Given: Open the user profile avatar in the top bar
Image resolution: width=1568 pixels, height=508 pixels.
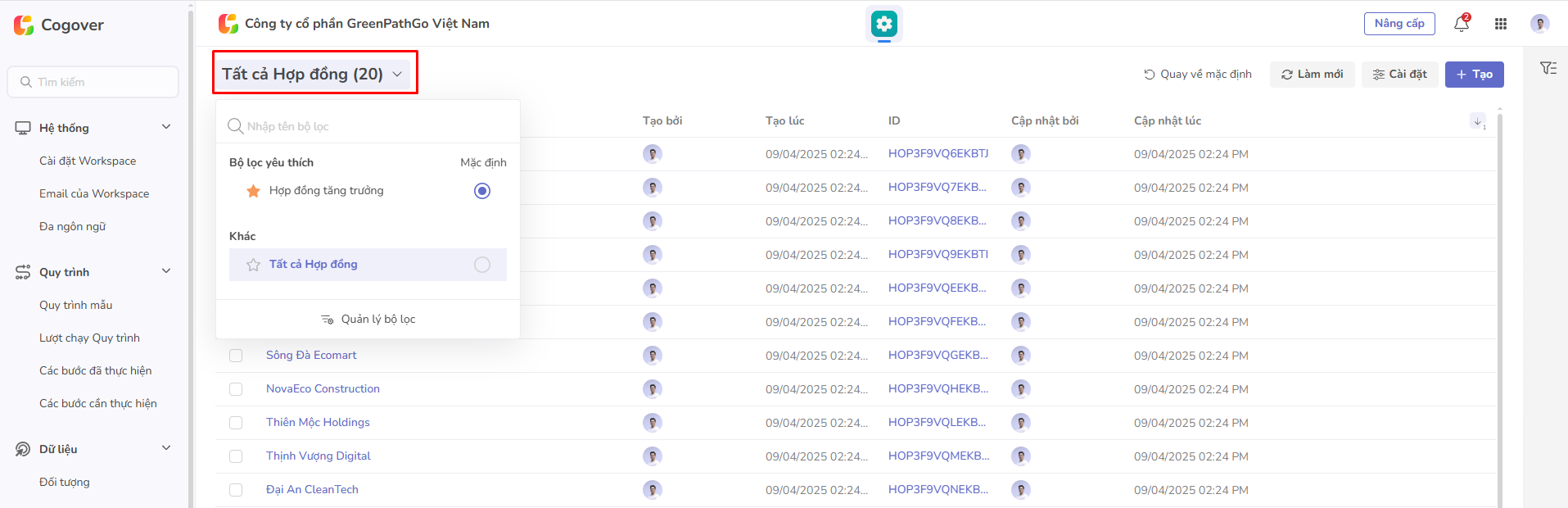Looking at the screenshot, I should pyautogui.click(x=1539, y=24).
